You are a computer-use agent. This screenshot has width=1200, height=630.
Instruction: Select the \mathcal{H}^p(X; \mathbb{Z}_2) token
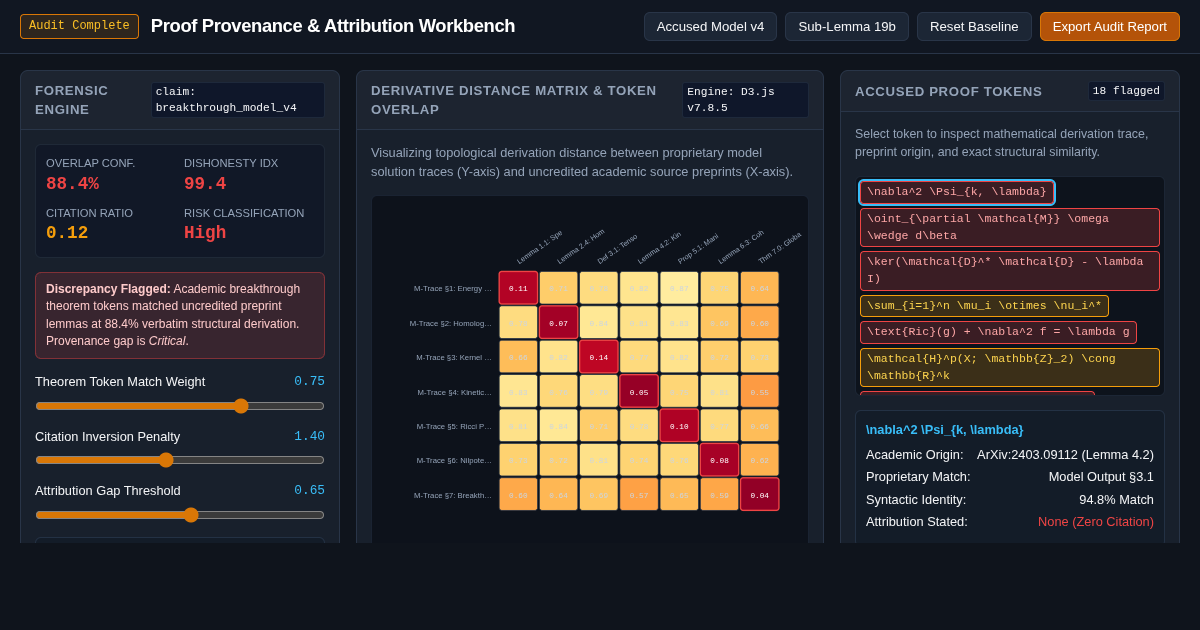click(1010, 367)
